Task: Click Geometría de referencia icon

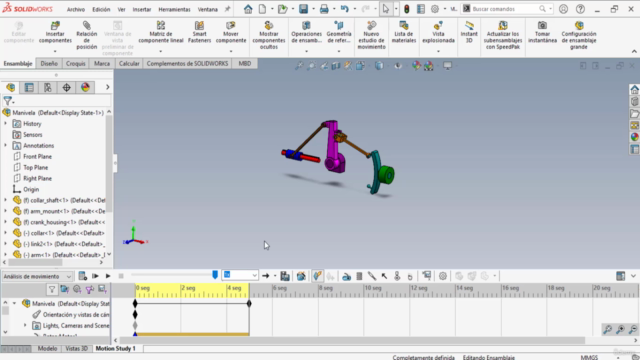Action: [x=339, y=26]
